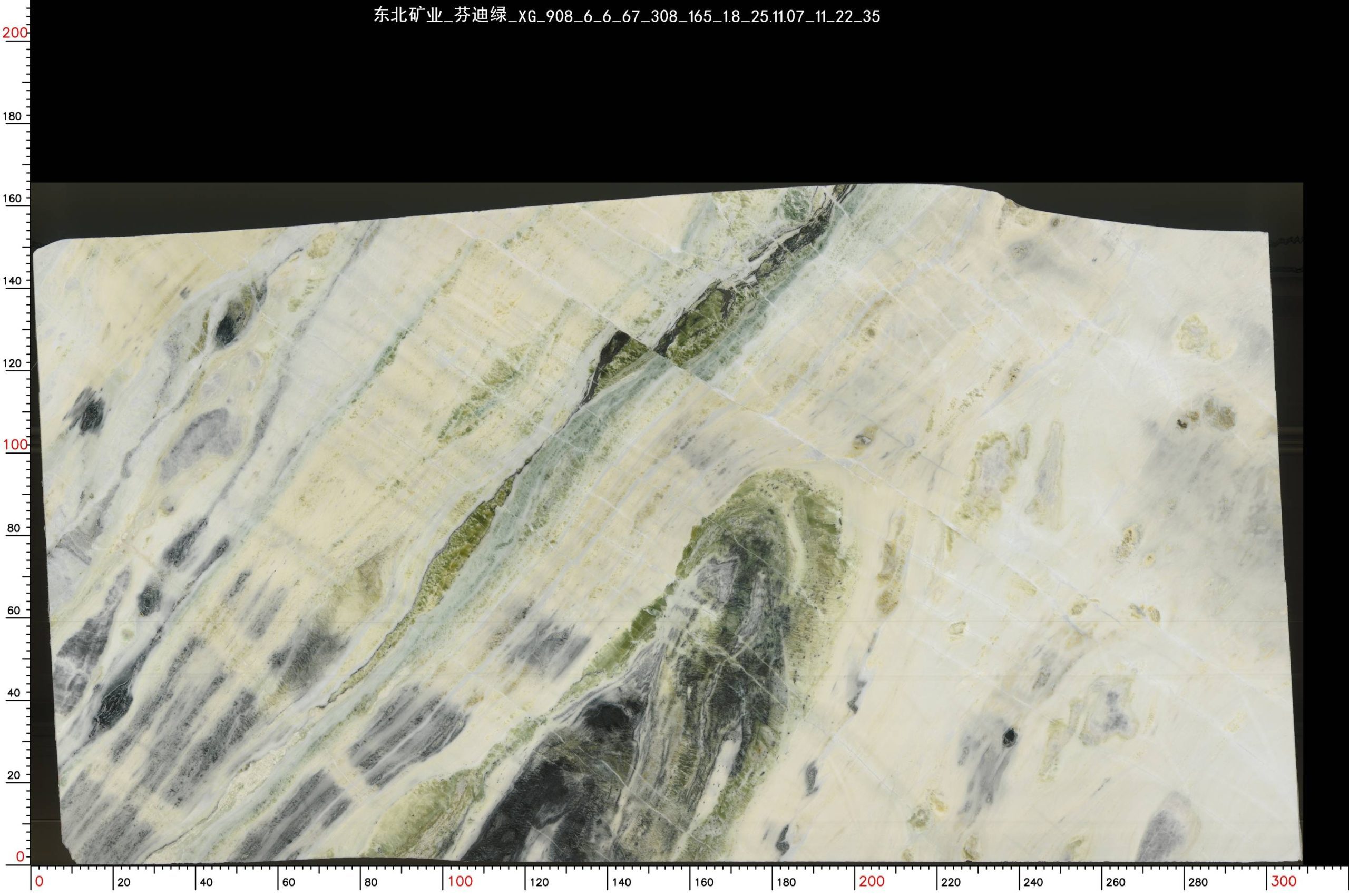
Task: Click the 180 label on vertical ruler
Action: [x=13, y=116]
